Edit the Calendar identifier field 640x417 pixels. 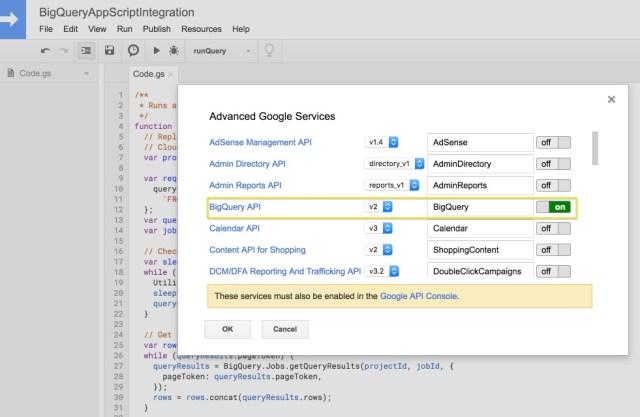[480, 228]
